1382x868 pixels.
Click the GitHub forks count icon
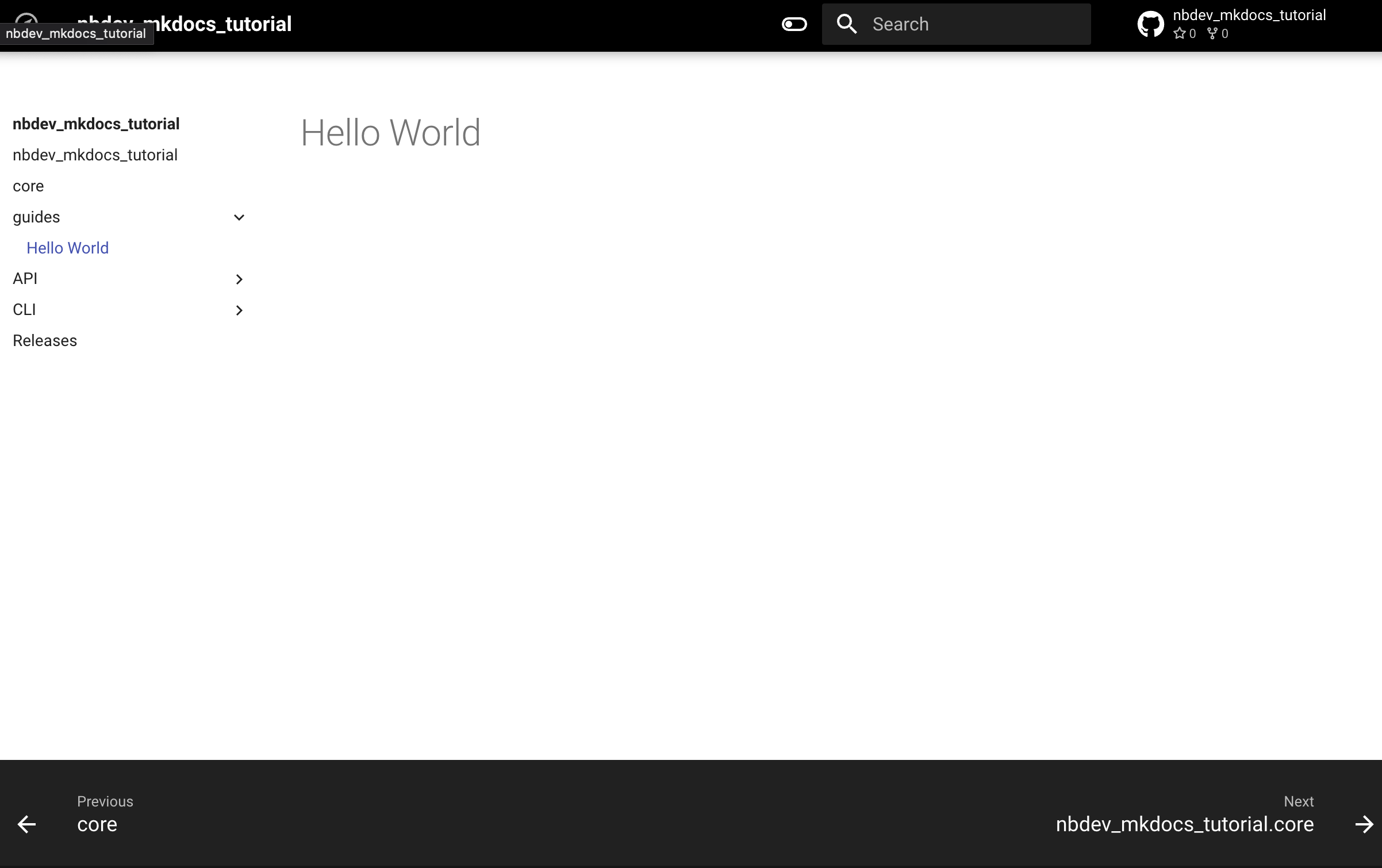[x=1212, y=33]
